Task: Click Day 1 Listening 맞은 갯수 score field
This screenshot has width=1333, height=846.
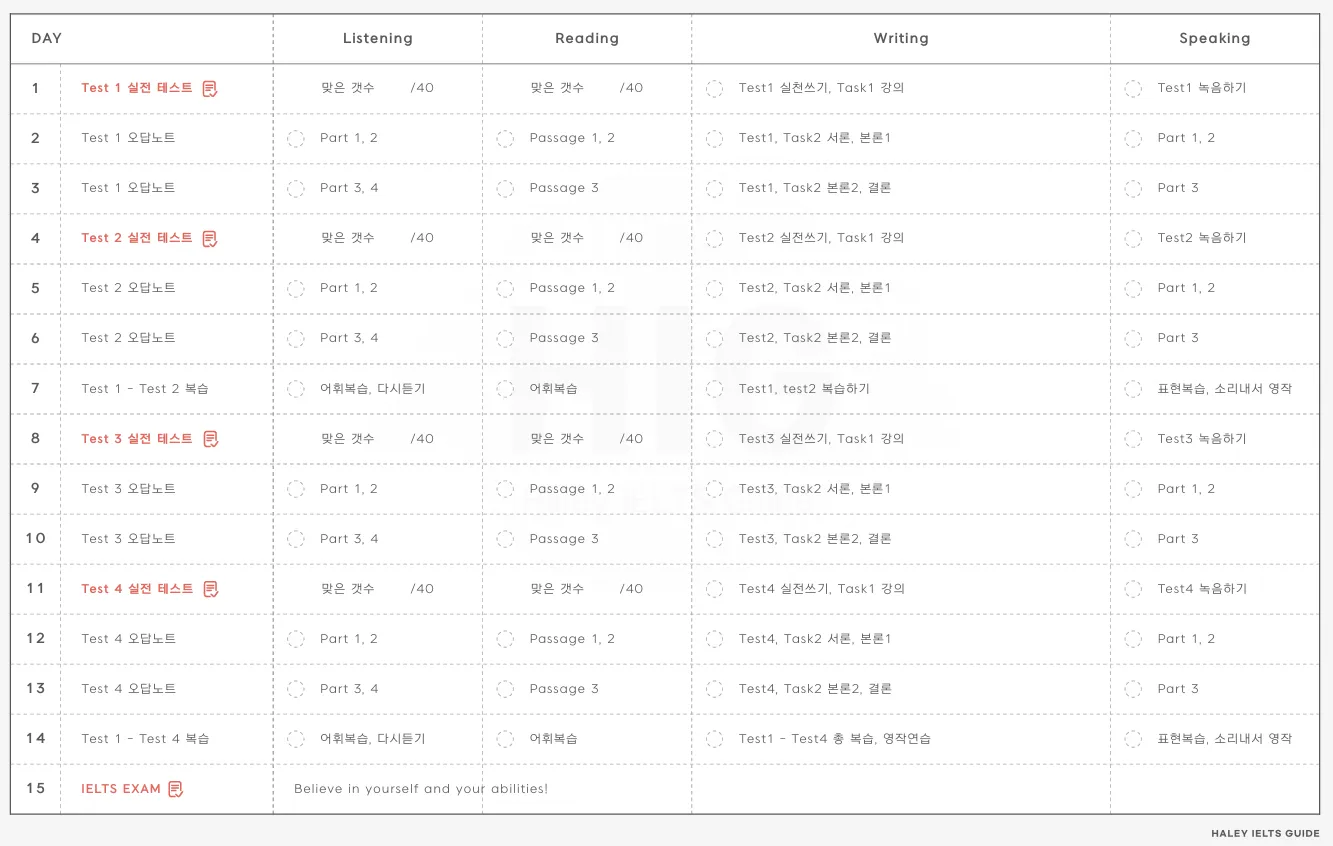Action: coord(377,88)
